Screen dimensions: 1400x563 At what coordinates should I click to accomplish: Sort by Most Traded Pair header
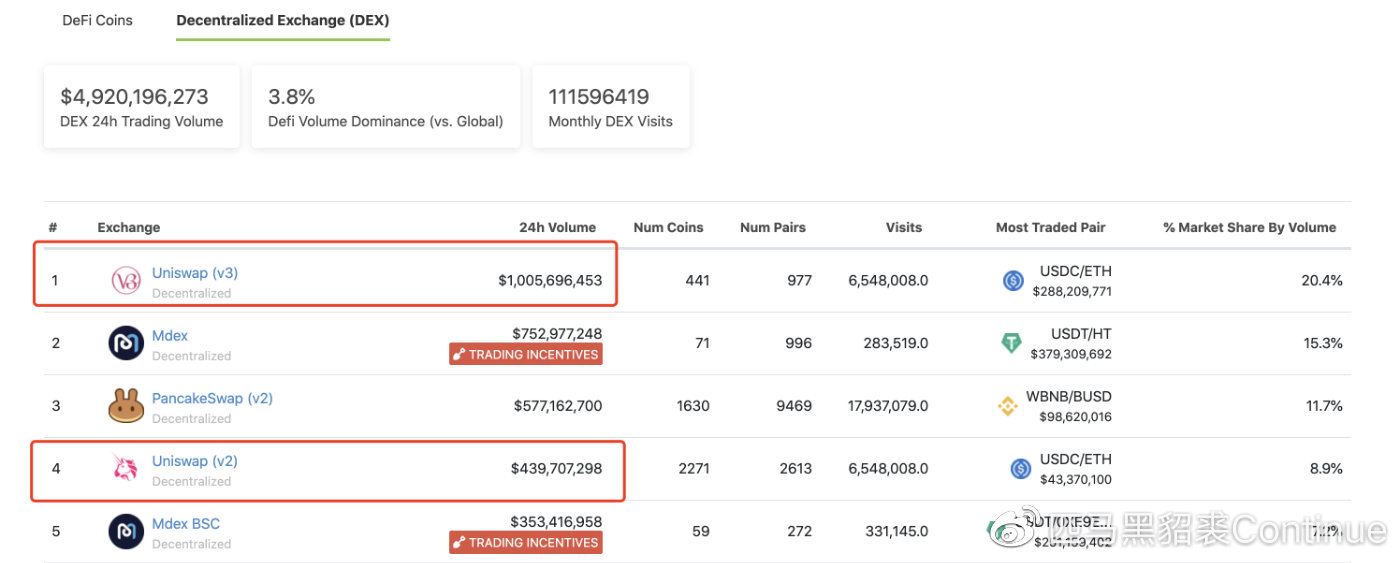(x=1051, y=227)
